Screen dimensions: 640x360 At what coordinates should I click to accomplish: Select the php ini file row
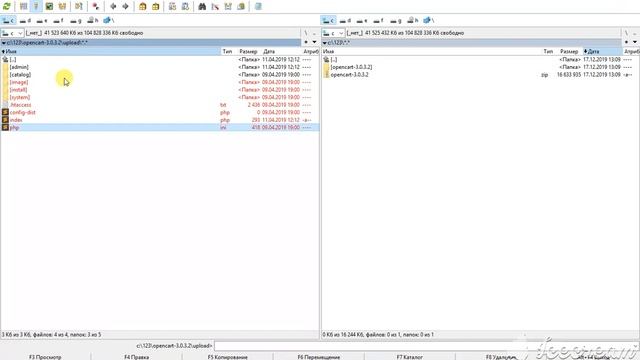(160, 127)
